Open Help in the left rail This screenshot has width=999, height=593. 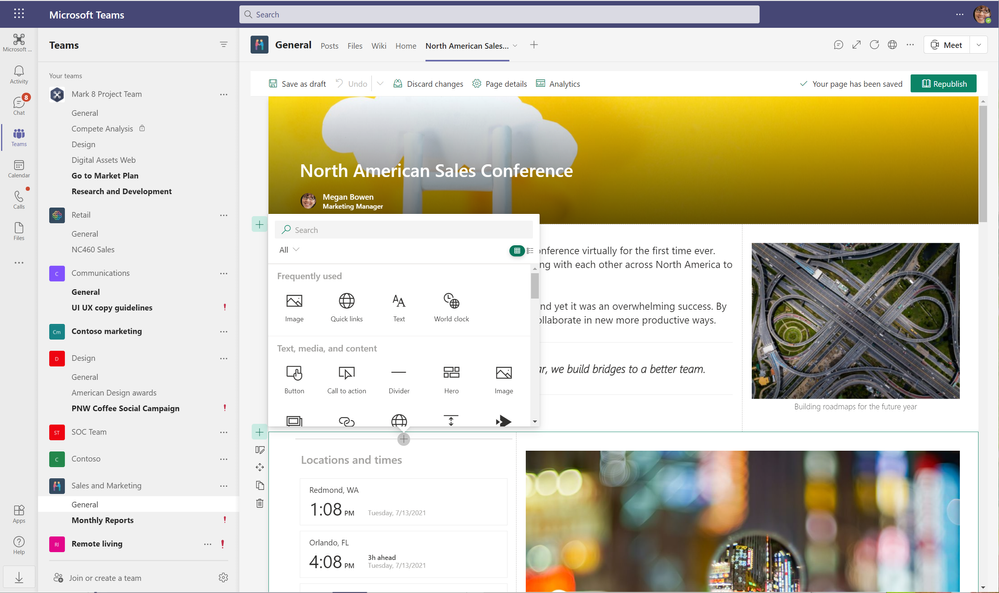[19, 545]
